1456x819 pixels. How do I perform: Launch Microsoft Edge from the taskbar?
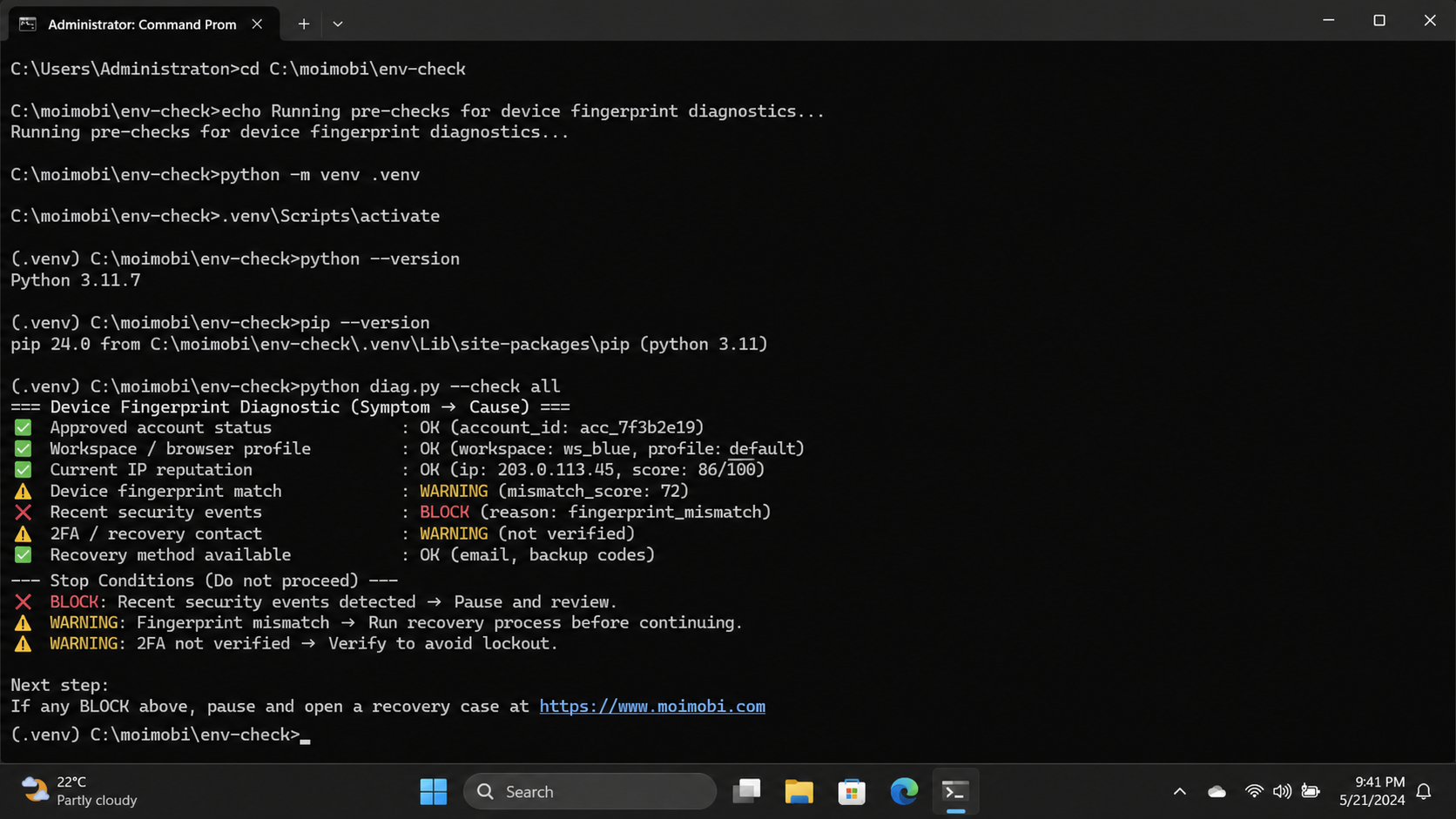tap(903, 791)
